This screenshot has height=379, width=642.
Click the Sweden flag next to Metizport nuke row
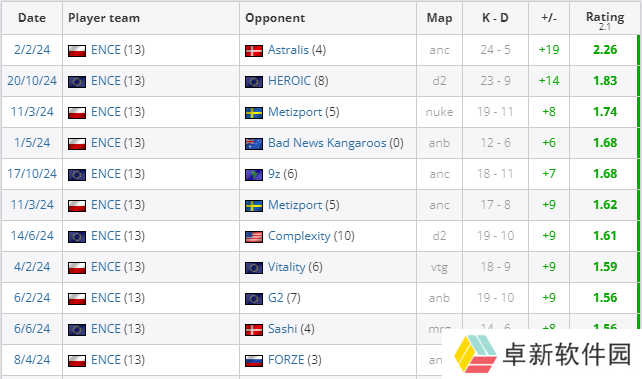(x=254, y=113)
